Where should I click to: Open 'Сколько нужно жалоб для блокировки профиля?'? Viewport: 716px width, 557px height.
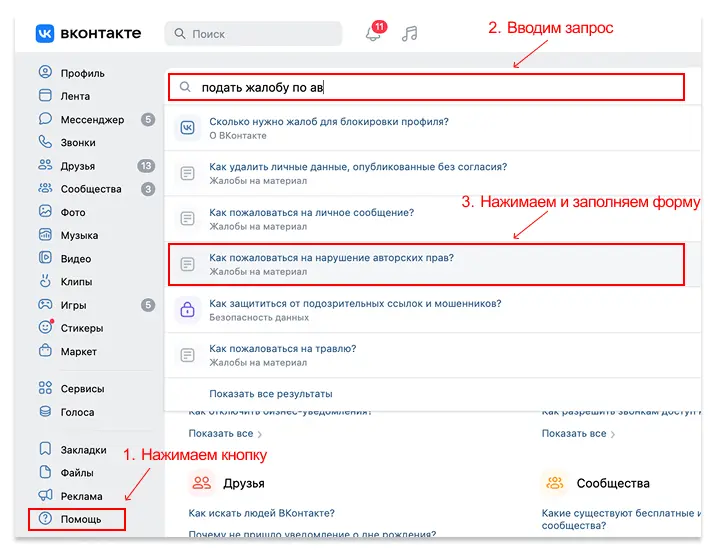coord(329,122)
